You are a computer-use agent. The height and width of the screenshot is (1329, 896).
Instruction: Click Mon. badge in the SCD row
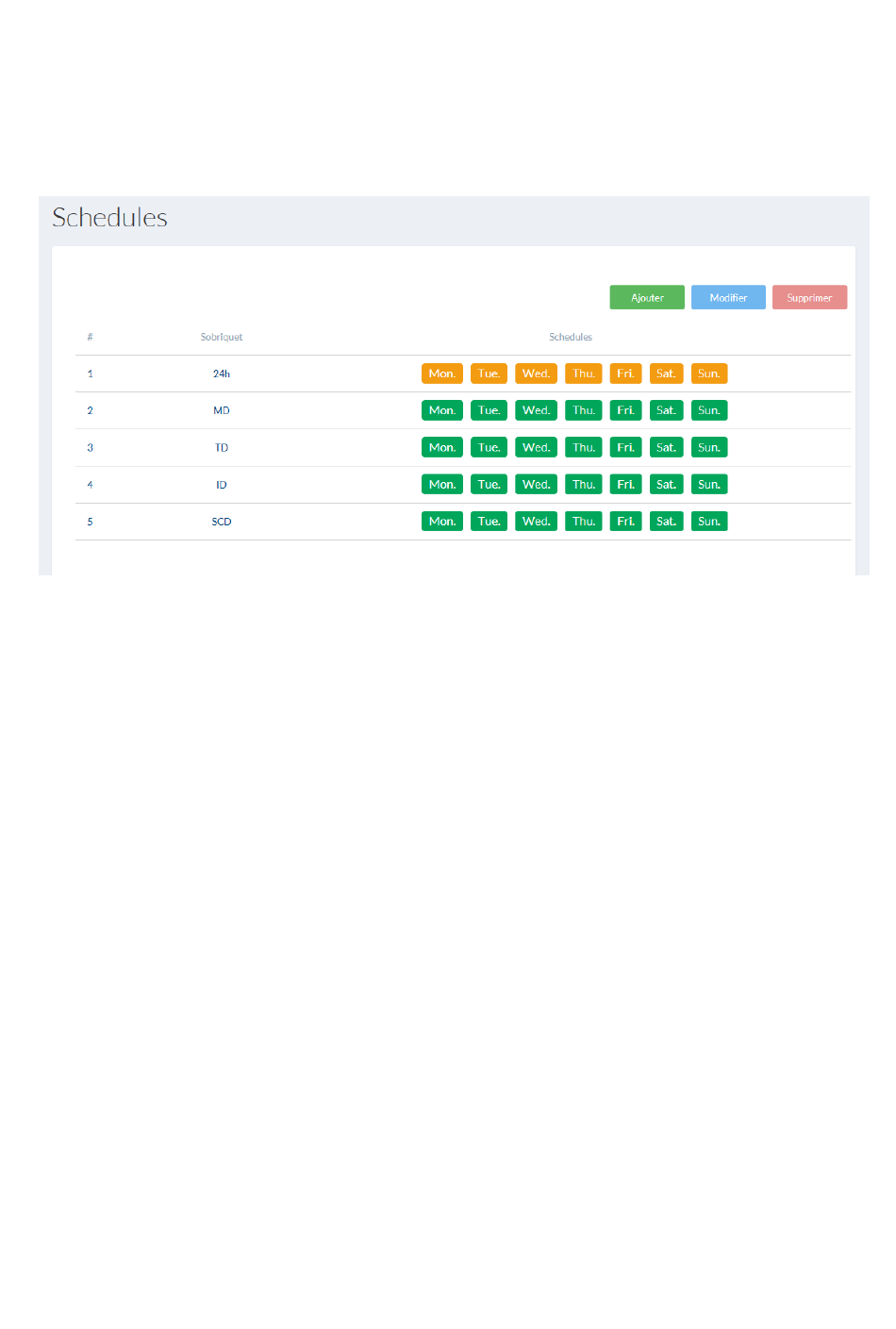point(442,521)
